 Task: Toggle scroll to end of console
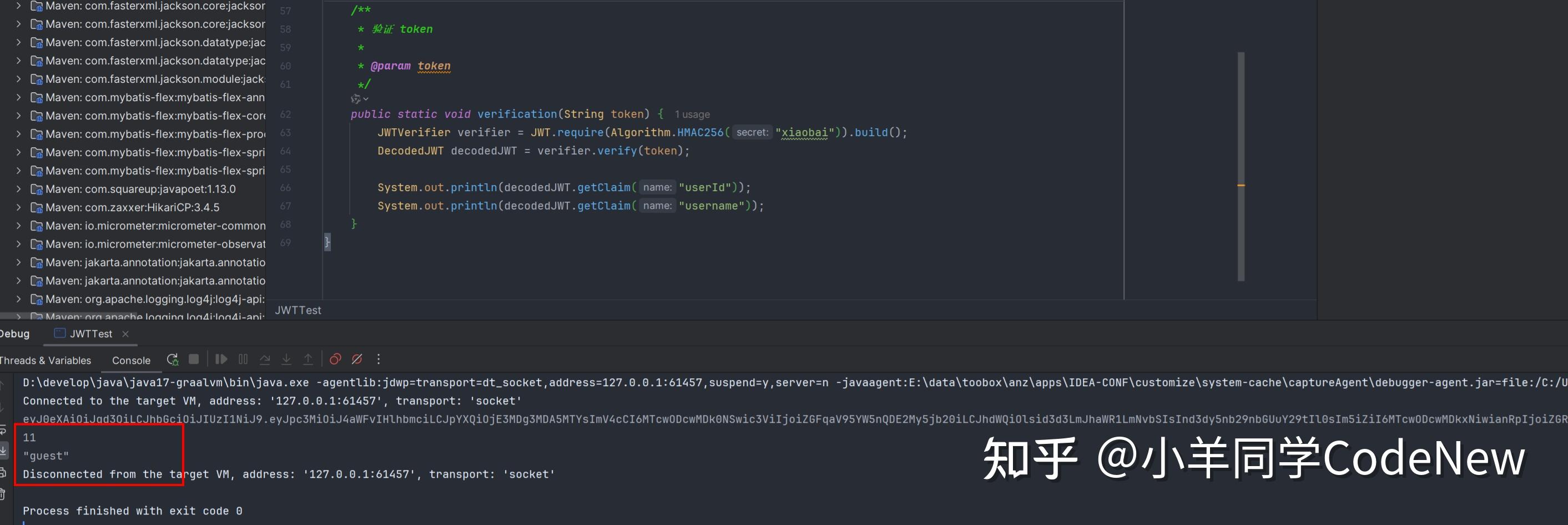(x=3, y=451)
